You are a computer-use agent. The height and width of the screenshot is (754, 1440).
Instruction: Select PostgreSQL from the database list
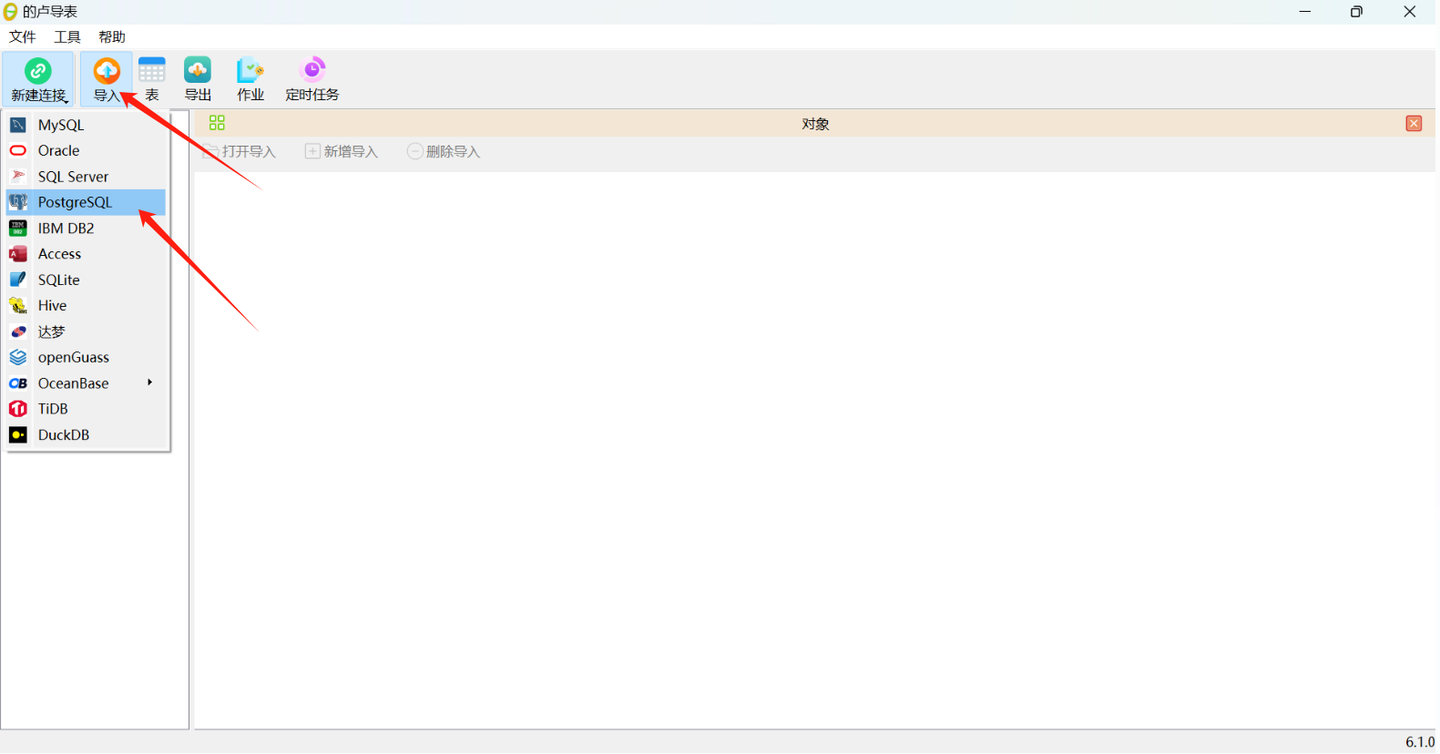pos(75,202)
